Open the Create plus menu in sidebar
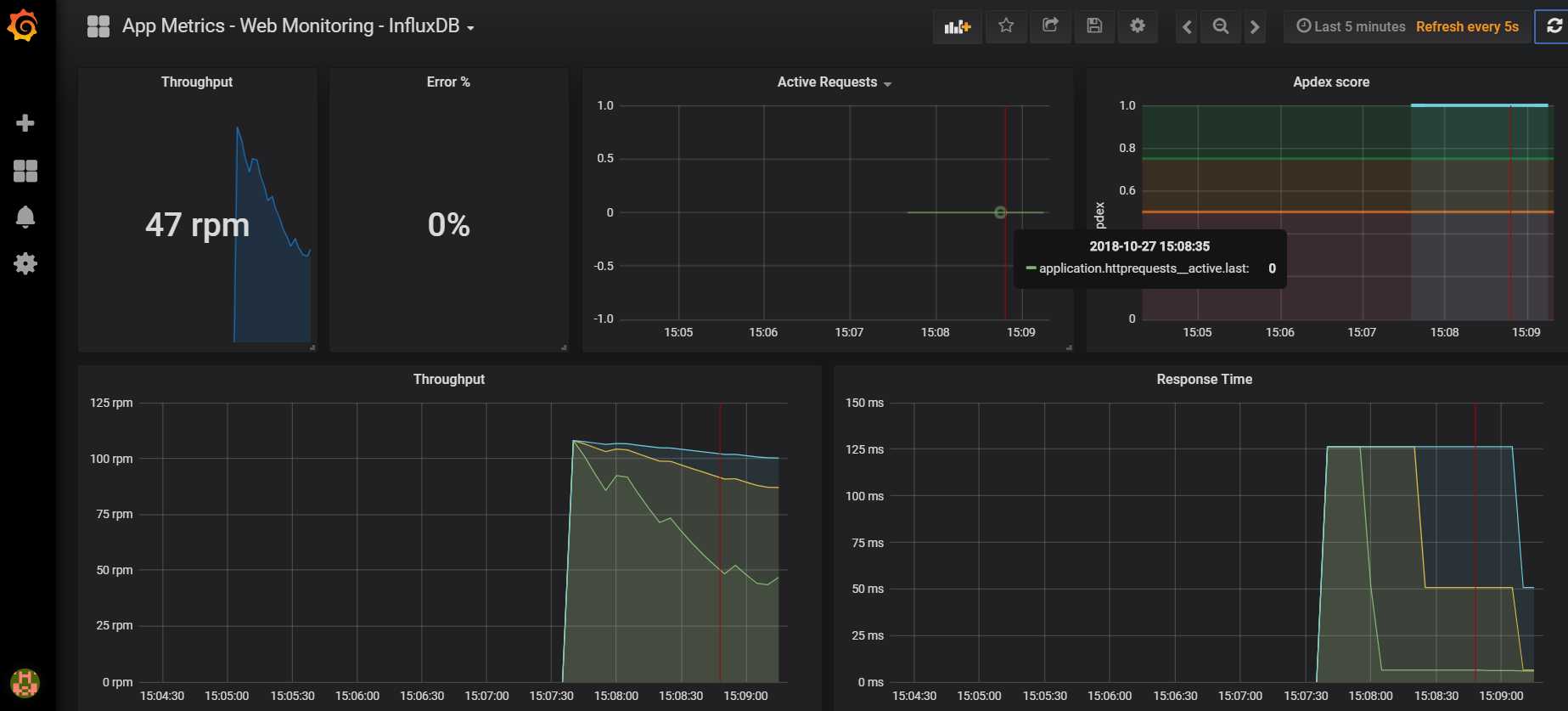 (25, 123)
